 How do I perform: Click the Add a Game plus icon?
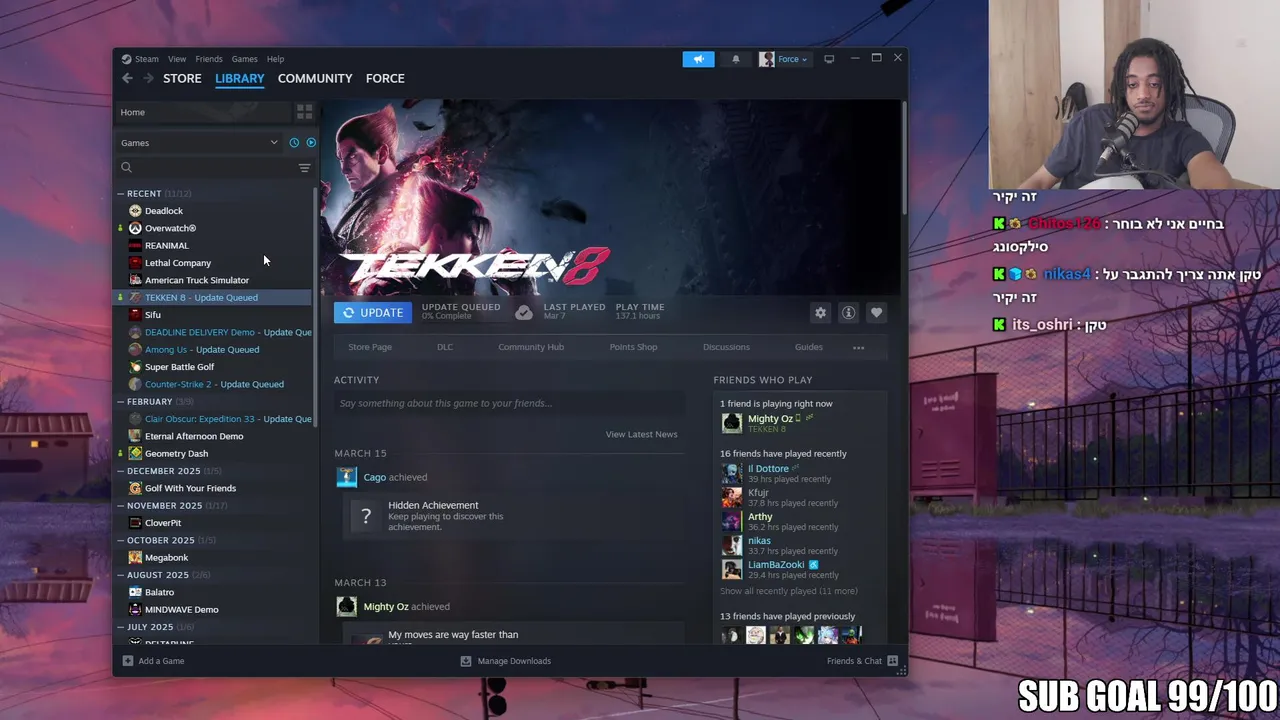coord(127,661)
